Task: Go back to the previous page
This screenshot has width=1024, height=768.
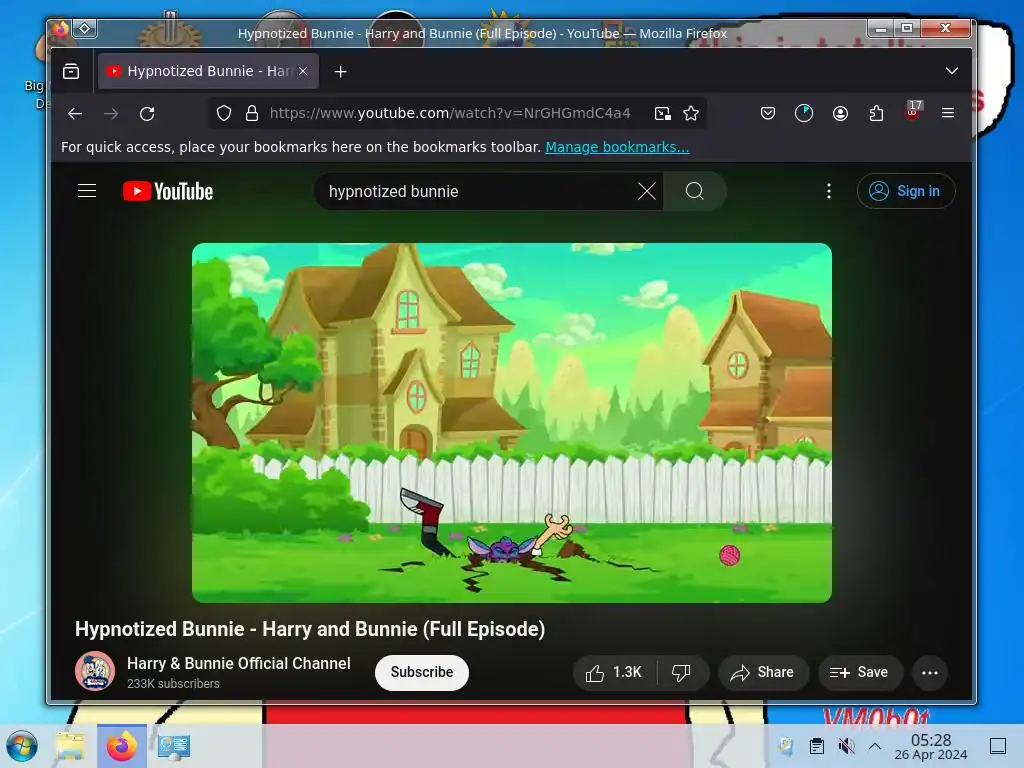Action: [75, 114]
